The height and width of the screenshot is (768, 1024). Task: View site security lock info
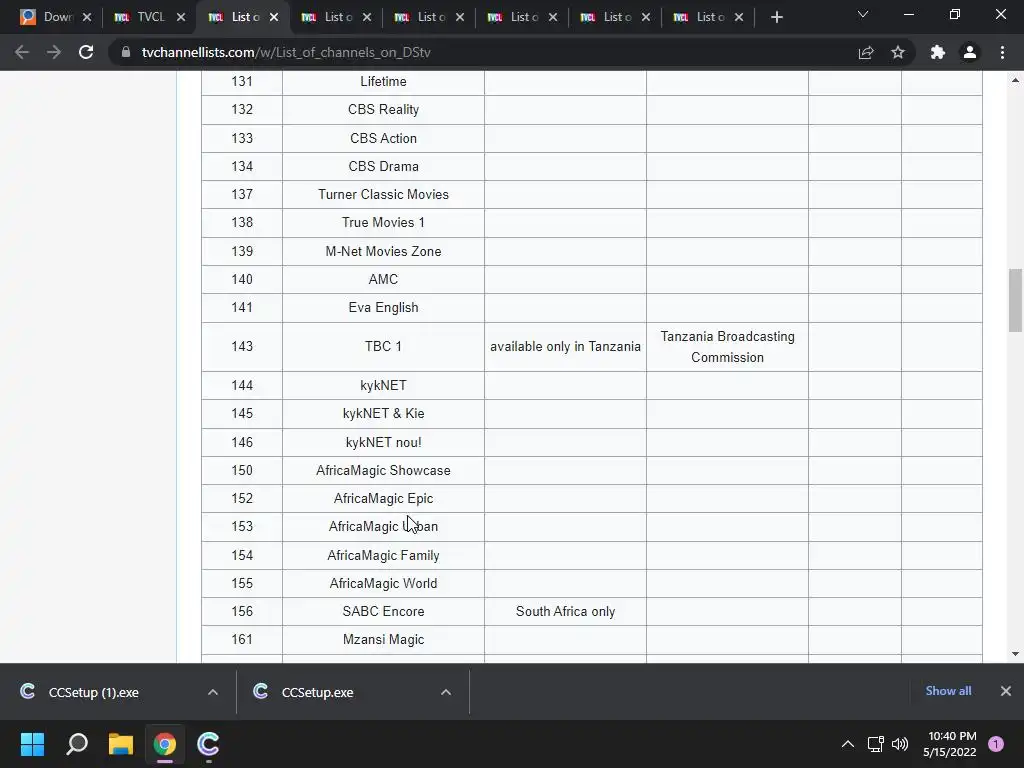coord(126,52)
